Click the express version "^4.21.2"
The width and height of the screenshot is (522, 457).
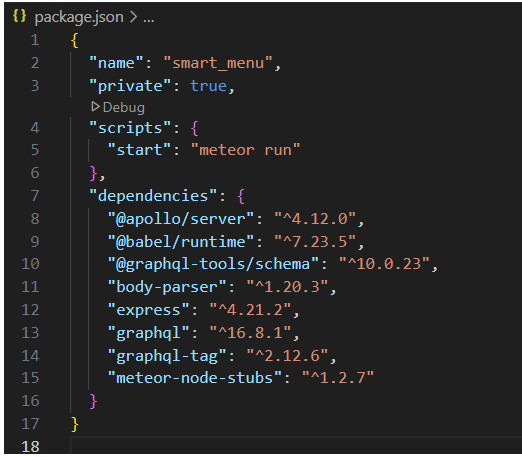tap(250, 310)
